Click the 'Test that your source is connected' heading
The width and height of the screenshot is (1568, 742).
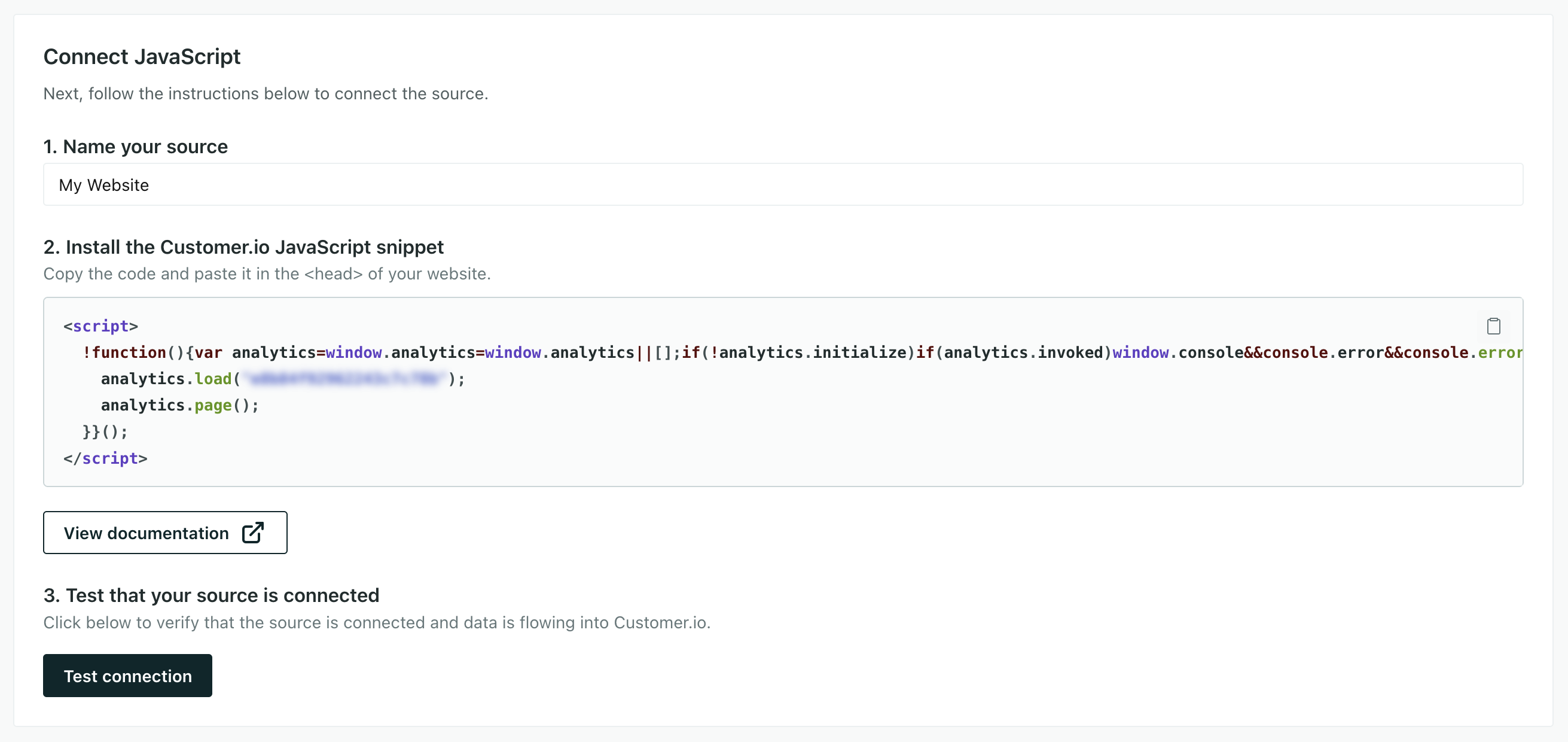[211, 595]
